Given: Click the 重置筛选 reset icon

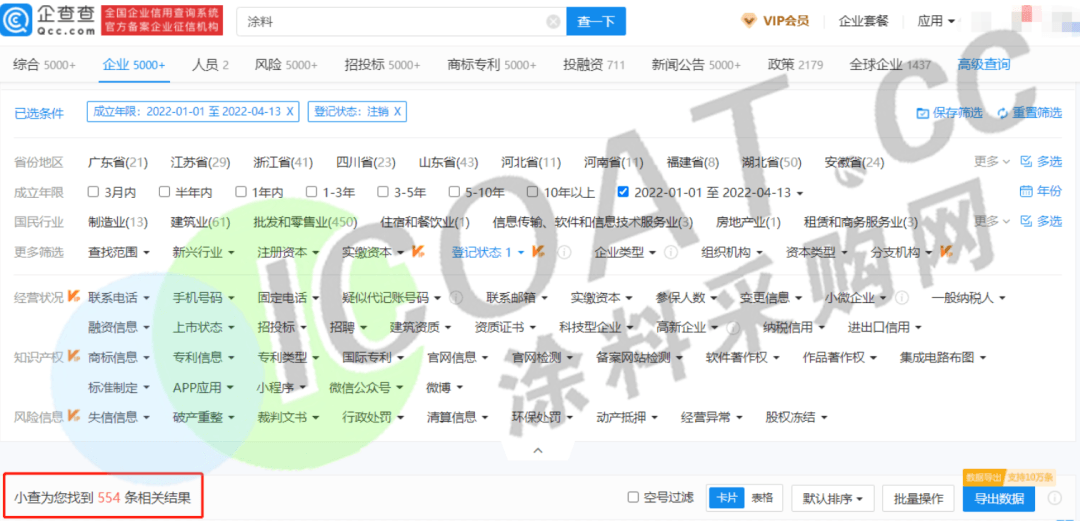Looking at the screenshot, I should pyautogui.click(x=1001, y=113).
